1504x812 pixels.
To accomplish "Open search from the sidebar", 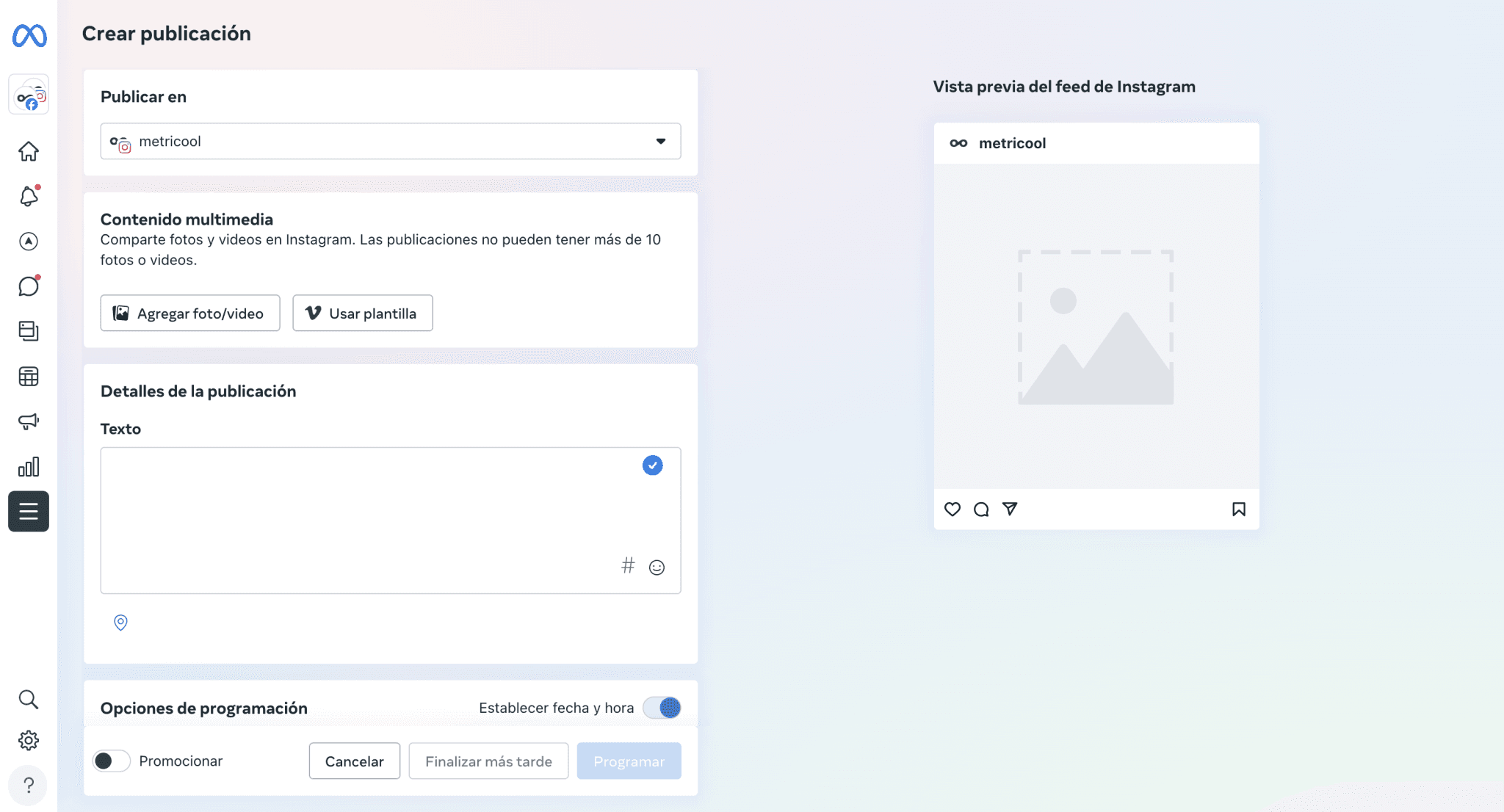I will tap(29, 699).
